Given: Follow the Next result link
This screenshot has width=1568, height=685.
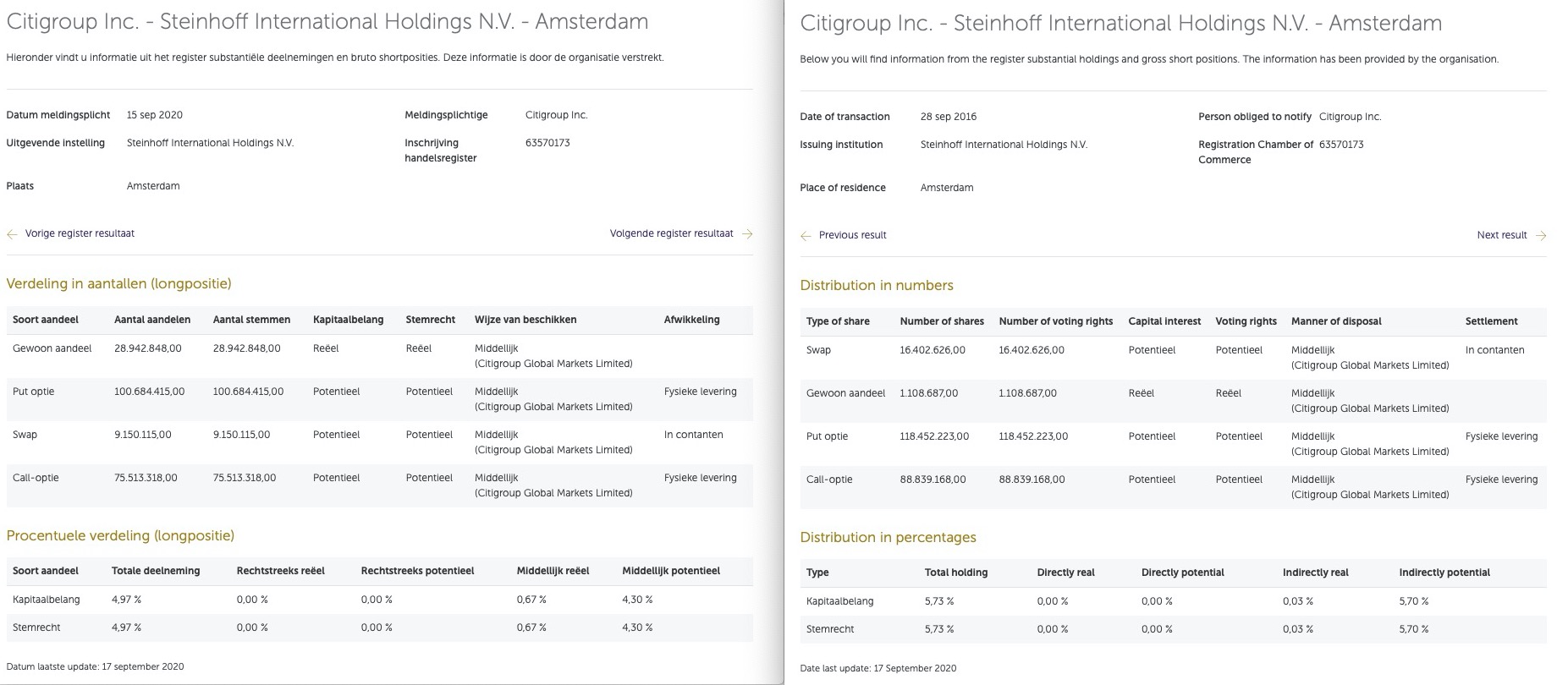Looking at the screenshot, I should [1501, 235].
